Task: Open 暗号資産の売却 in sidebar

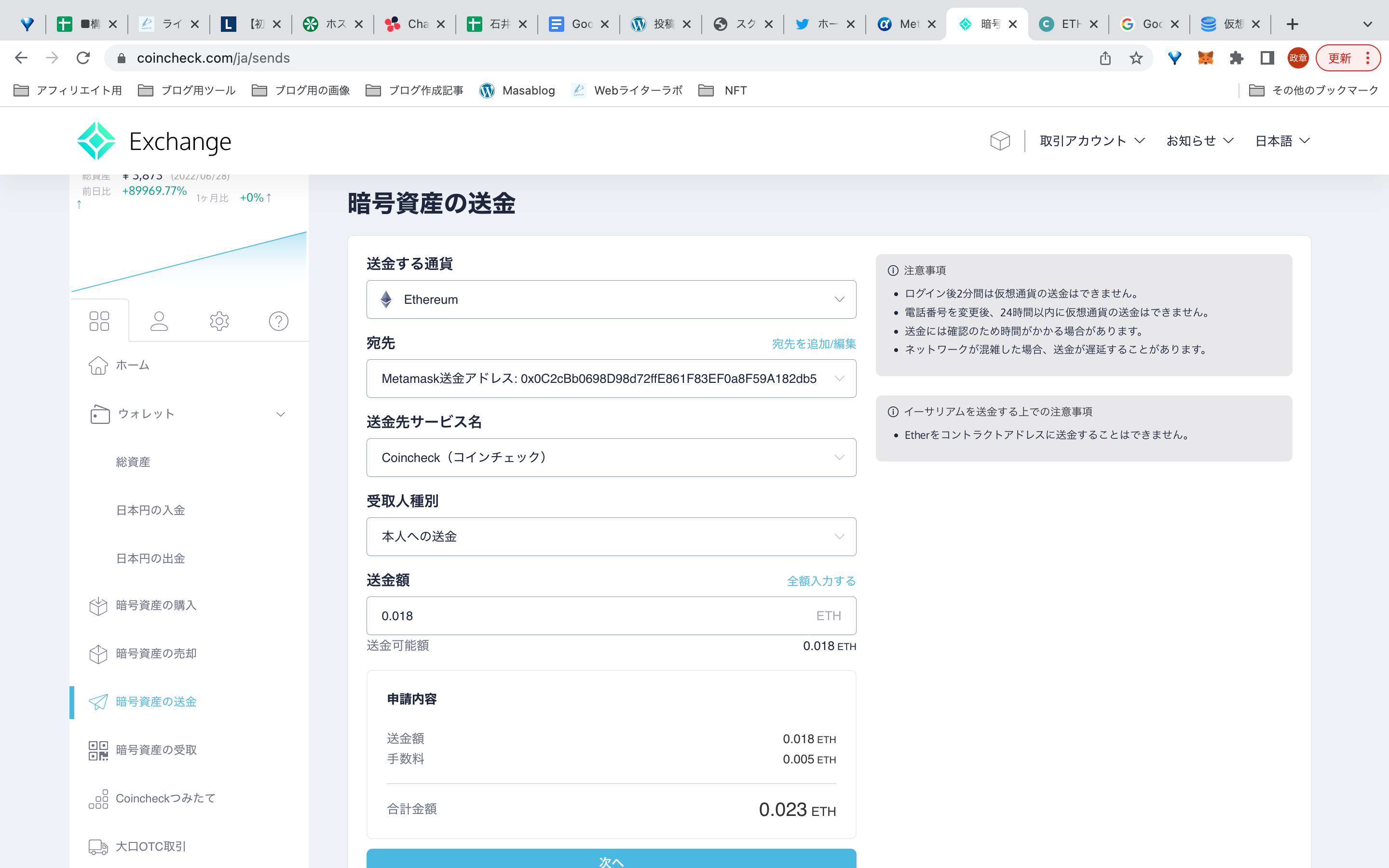Action: pos(144,653)
